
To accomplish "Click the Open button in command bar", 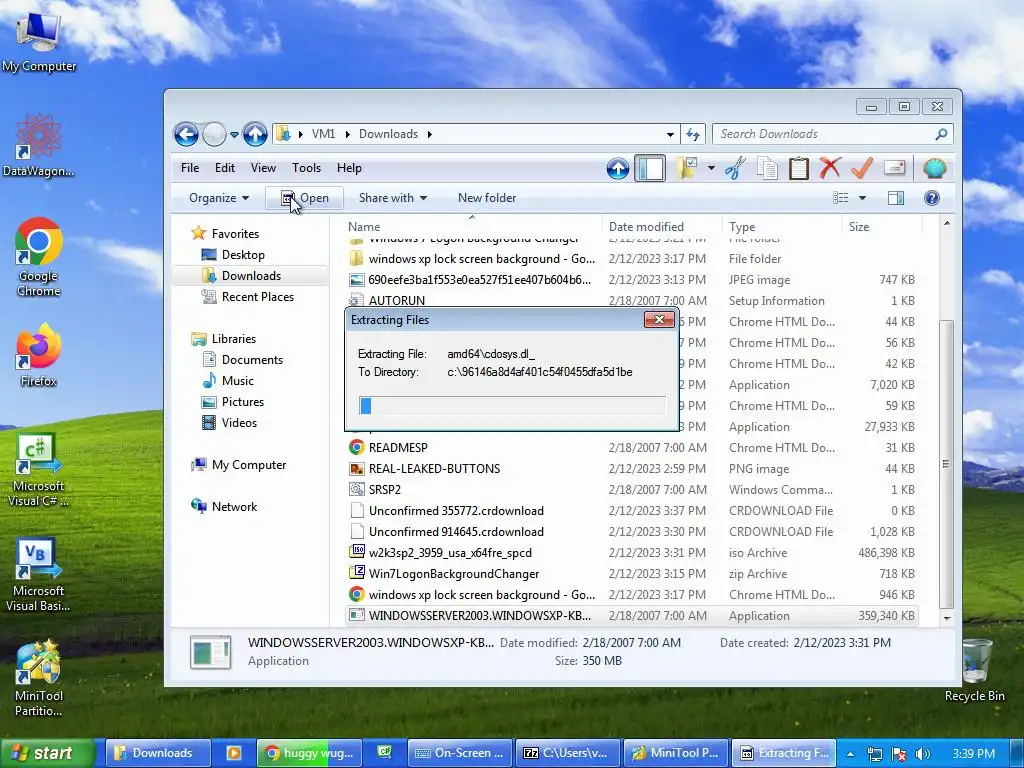I will 304,198.
